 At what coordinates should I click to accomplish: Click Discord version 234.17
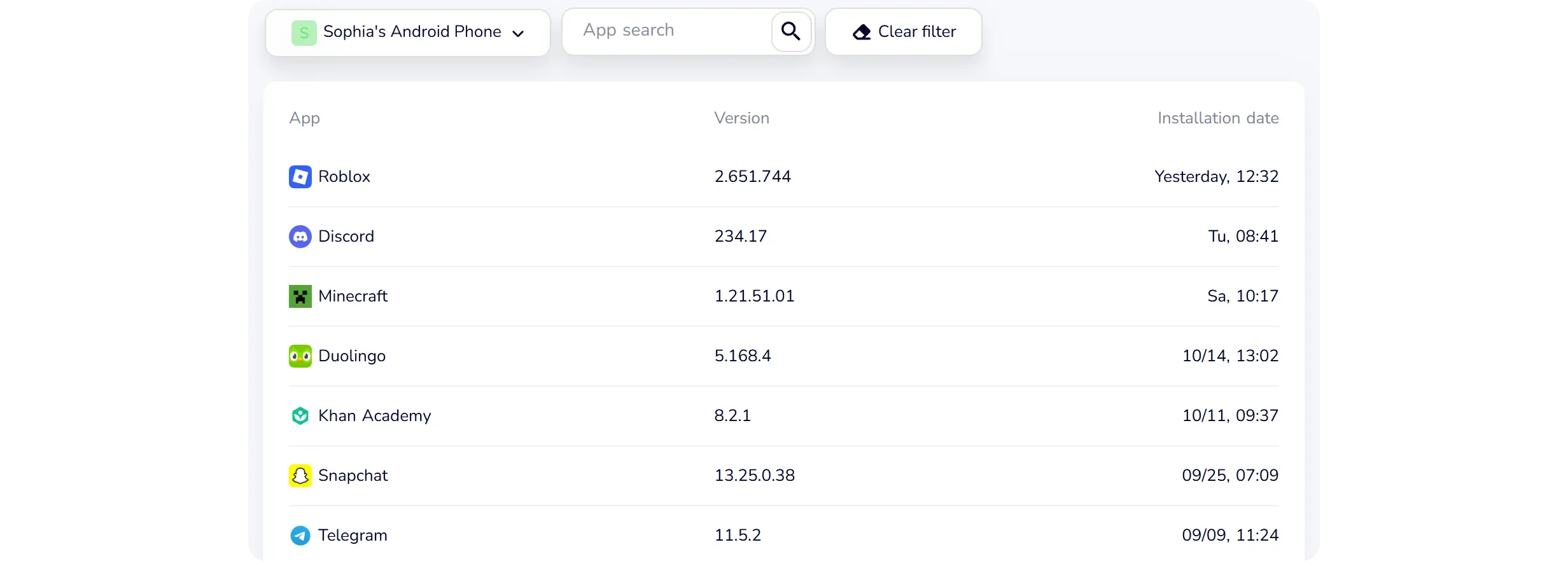pyautogui.click(x=741, y=237)
